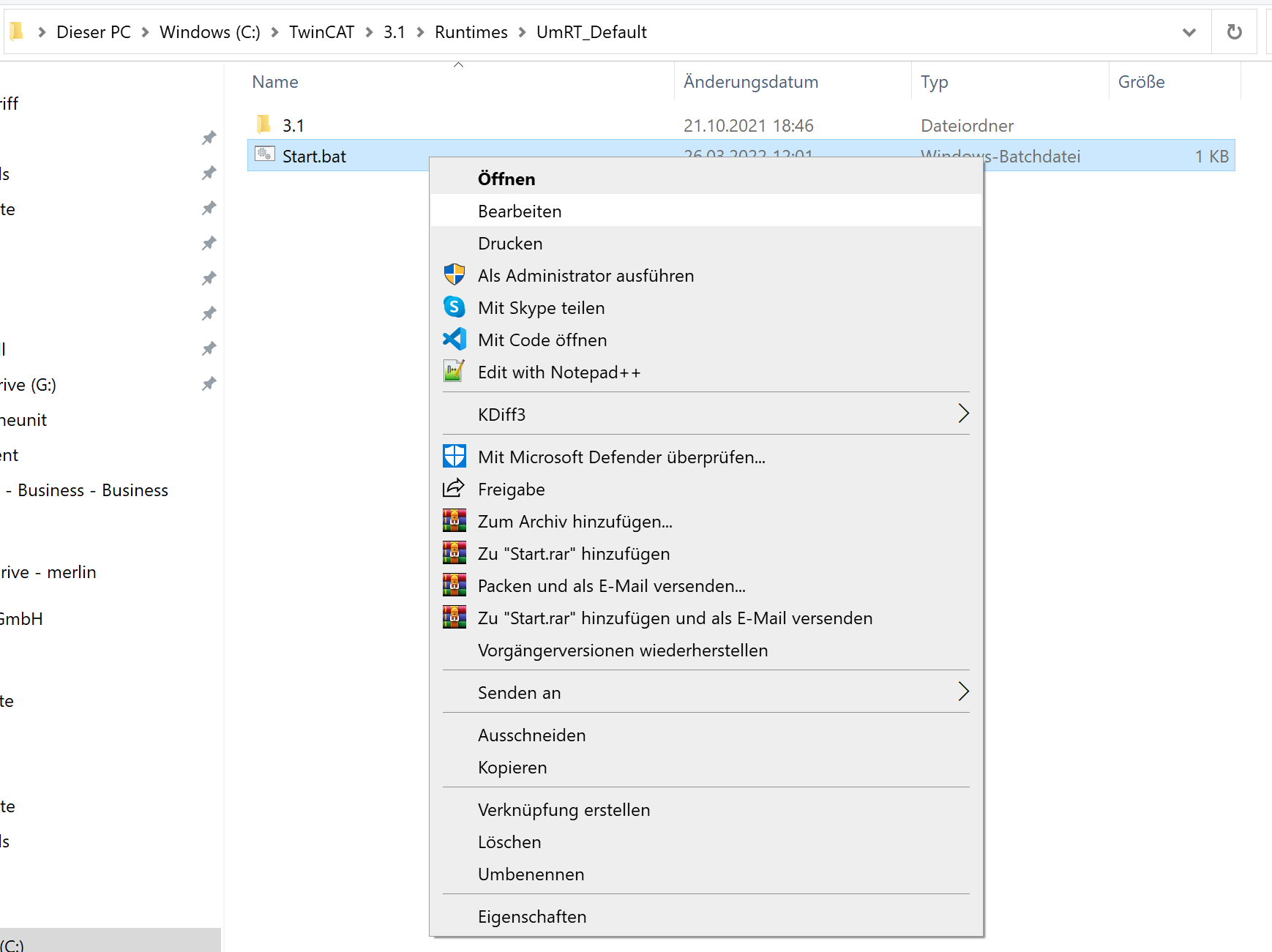Navigate to Windows (C:) breadcrumb segment
The height and width of the screenshot is (952, 1272).
click(x=210, y=32)
